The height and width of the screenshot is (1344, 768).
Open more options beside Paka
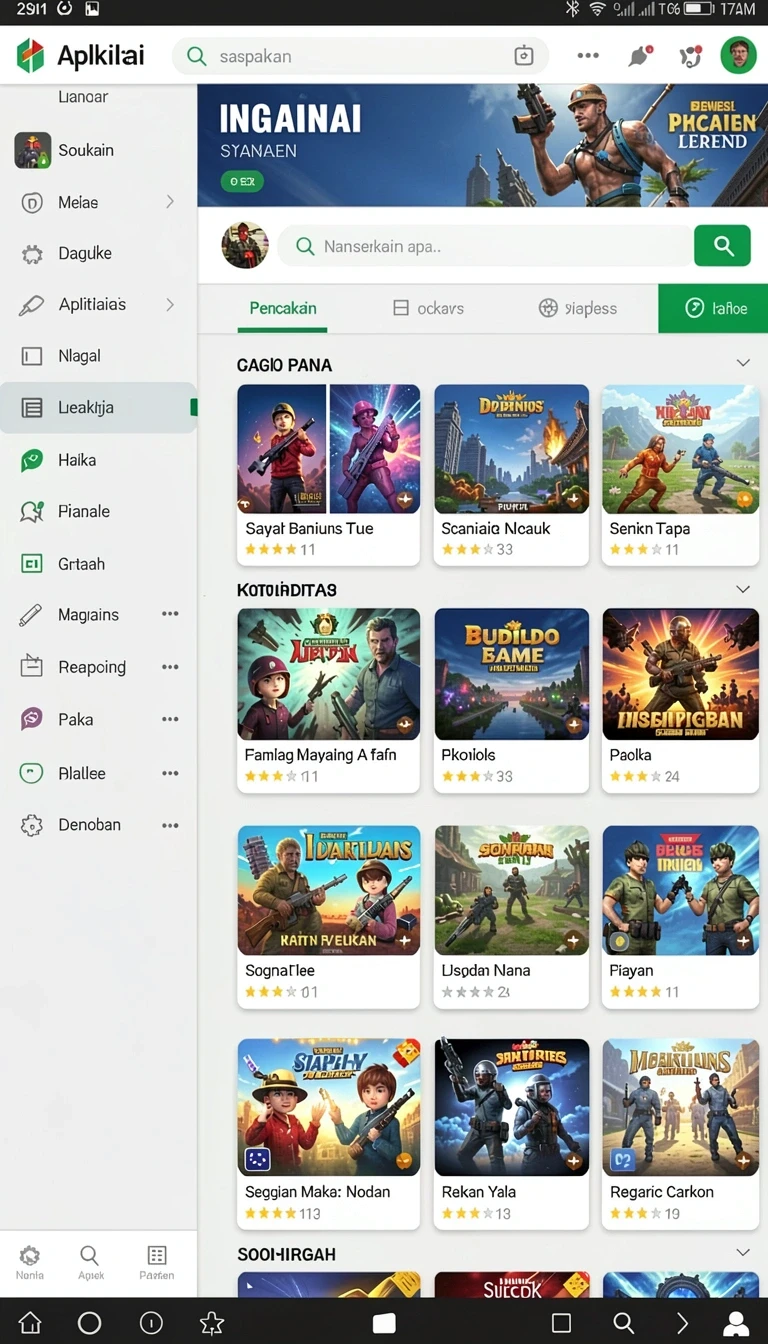170,719
